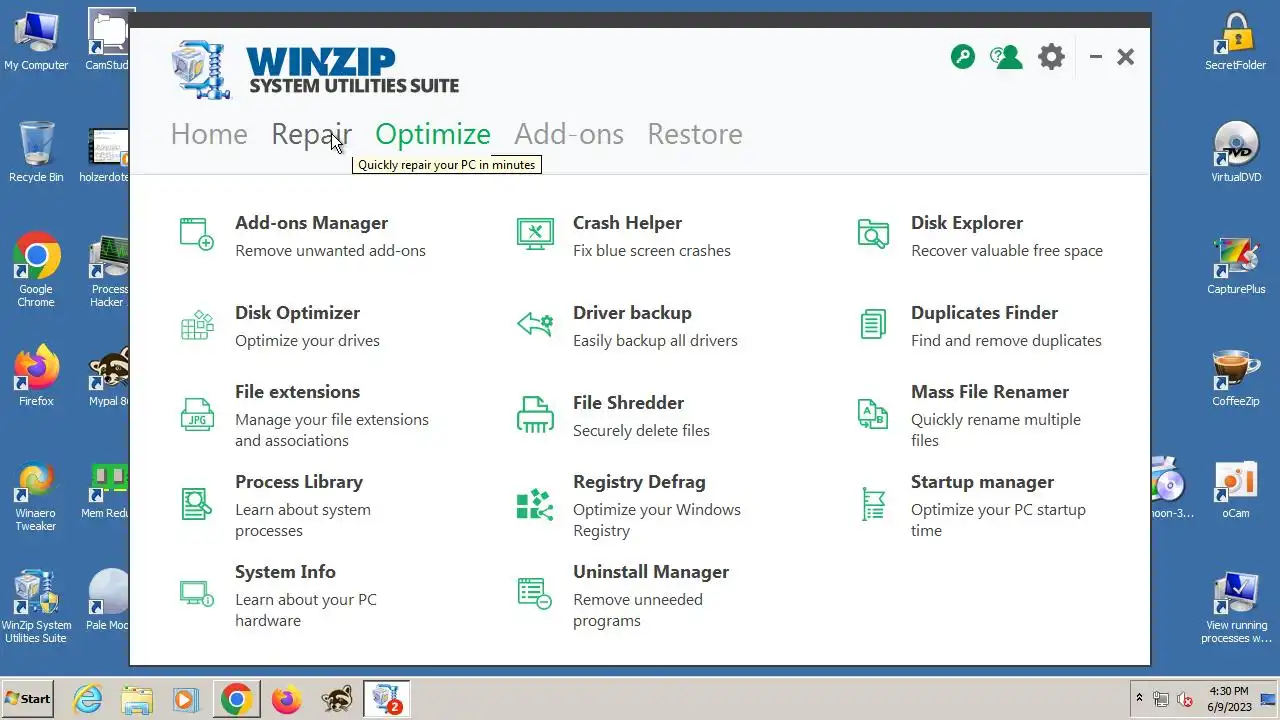Select the VirtualDVD desktop shortcut

pyautogui.click(x=1236, y=153)
